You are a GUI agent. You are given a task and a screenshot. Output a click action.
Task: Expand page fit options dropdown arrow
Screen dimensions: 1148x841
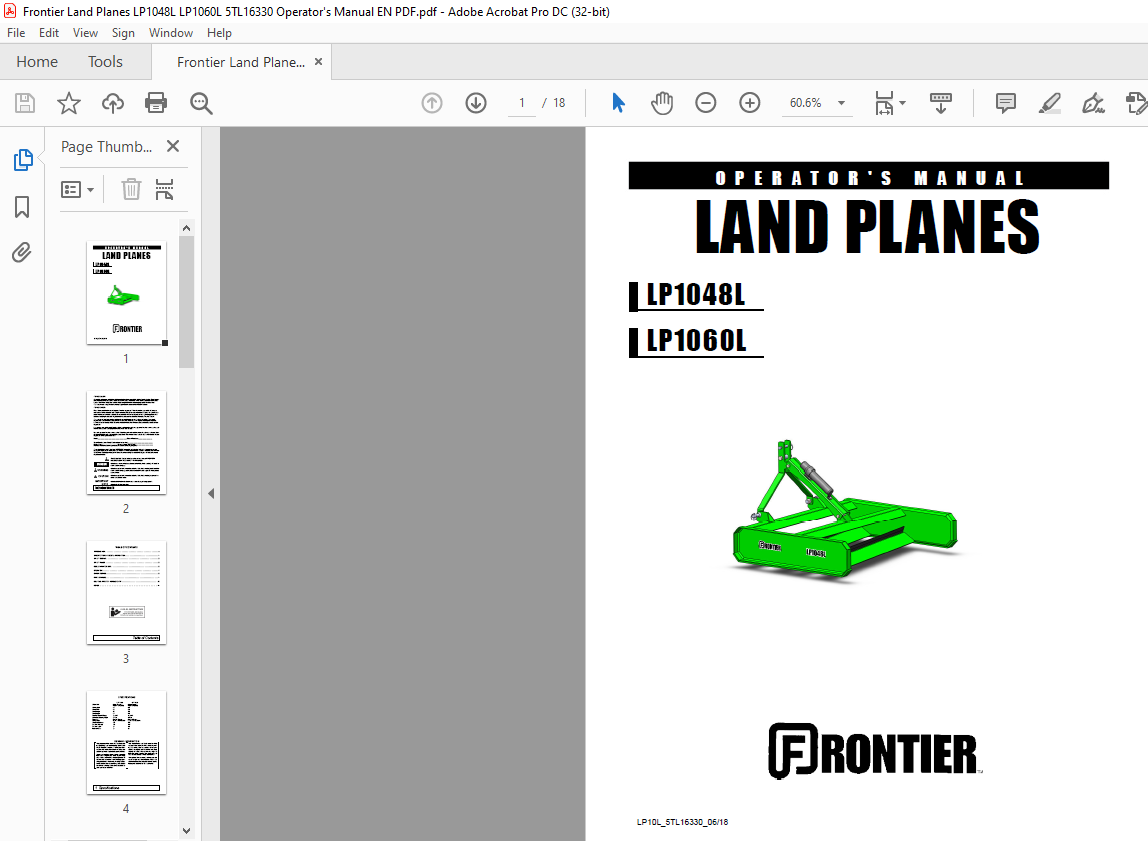click(x=902, y=103)
